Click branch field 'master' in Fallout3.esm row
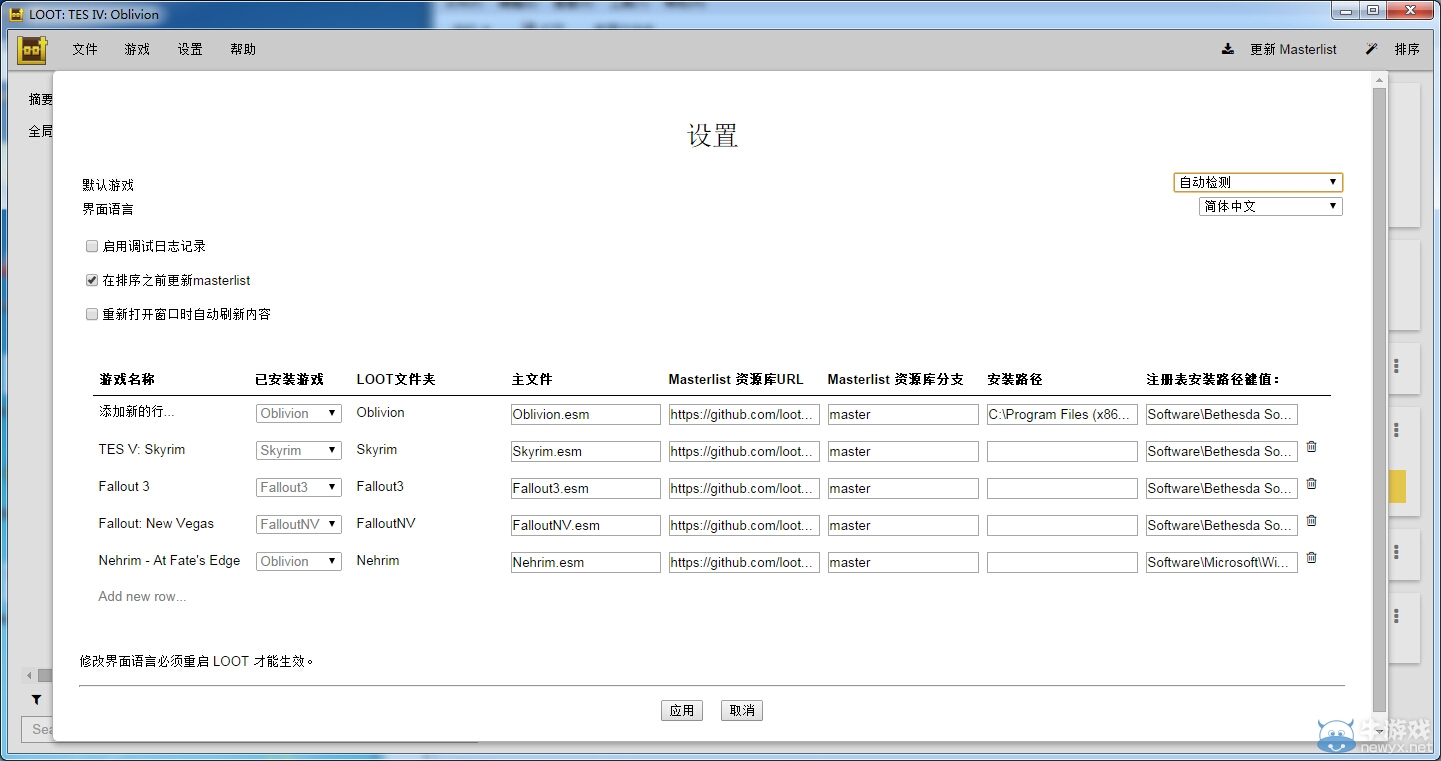 click(903, 488)
